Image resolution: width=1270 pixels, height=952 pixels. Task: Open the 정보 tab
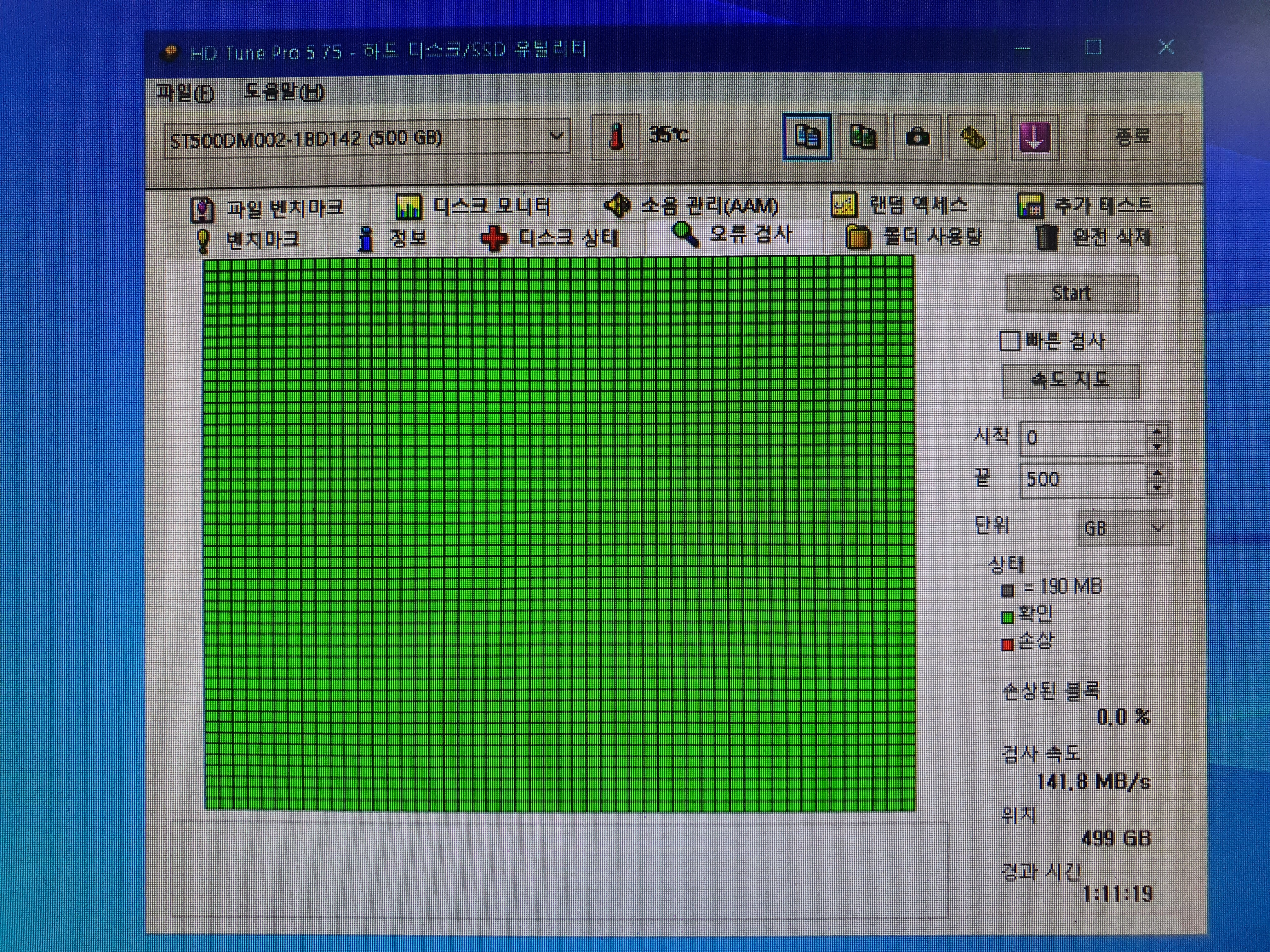coord(392,238)
